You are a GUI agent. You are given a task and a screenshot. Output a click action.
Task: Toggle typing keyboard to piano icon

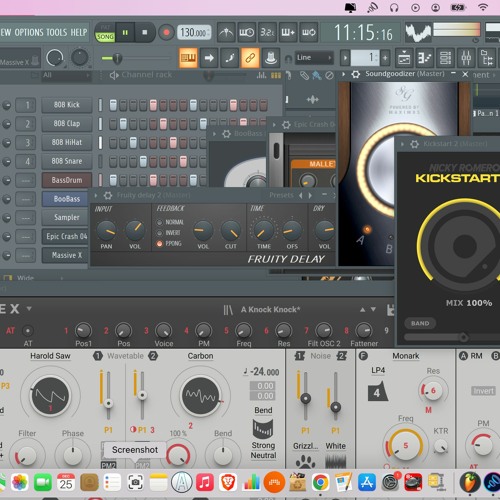(x=188, y=58)
